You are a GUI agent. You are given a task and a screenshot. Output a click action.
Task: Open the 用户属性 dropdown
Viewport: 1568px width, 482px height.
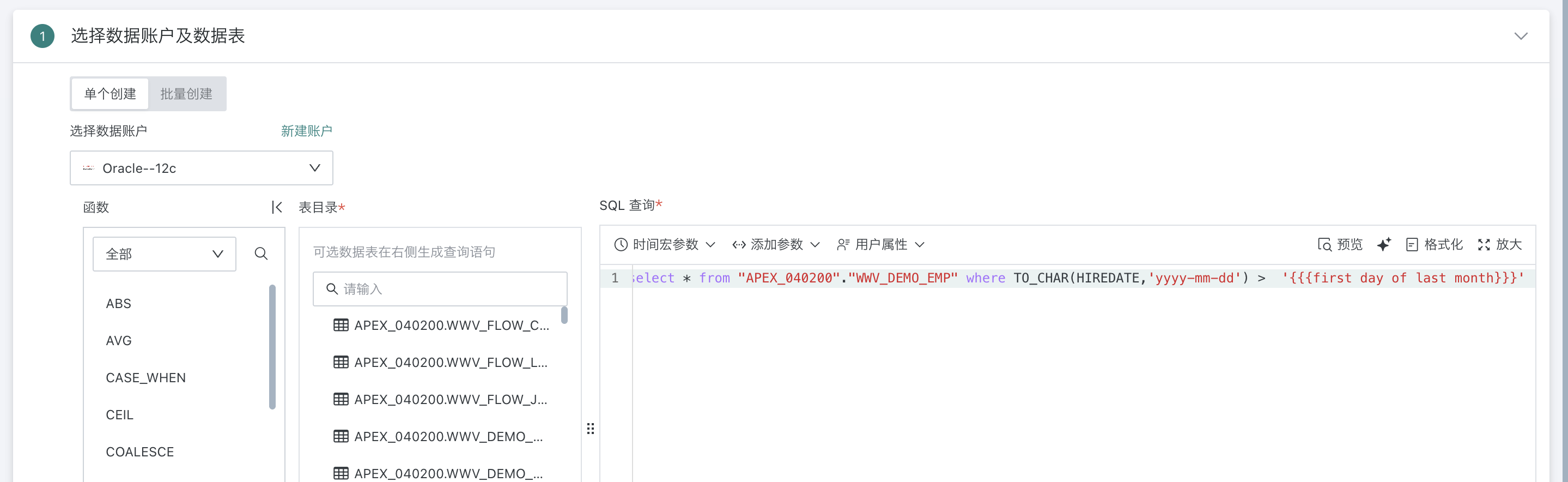pyautogui.click(x=881, y=245)
